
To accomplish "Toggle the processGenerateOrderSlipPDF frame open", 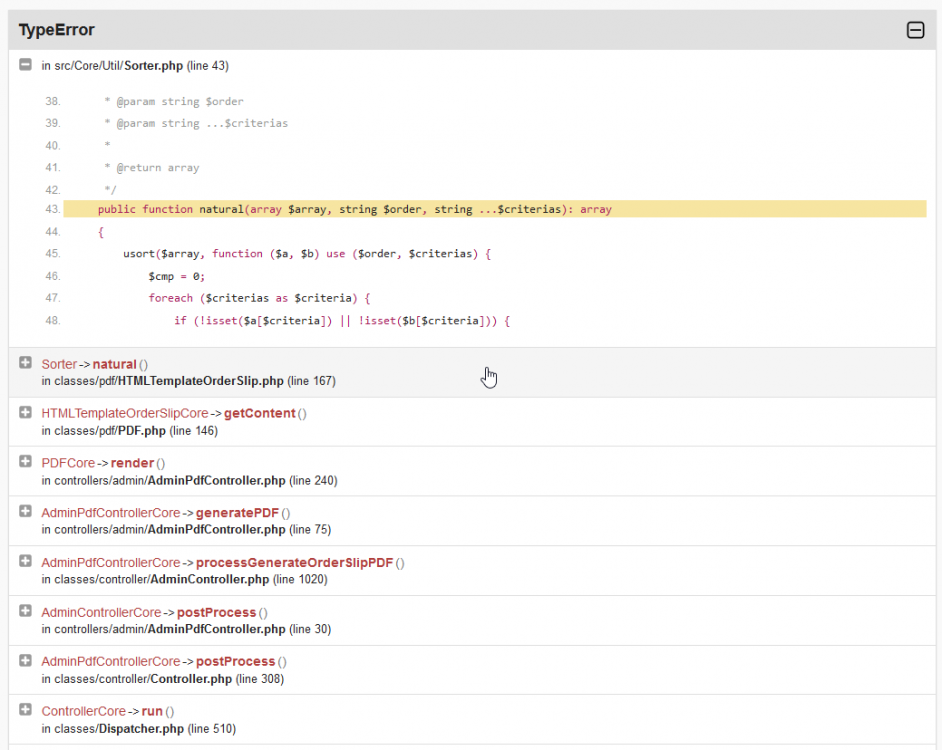I will 25,562.
